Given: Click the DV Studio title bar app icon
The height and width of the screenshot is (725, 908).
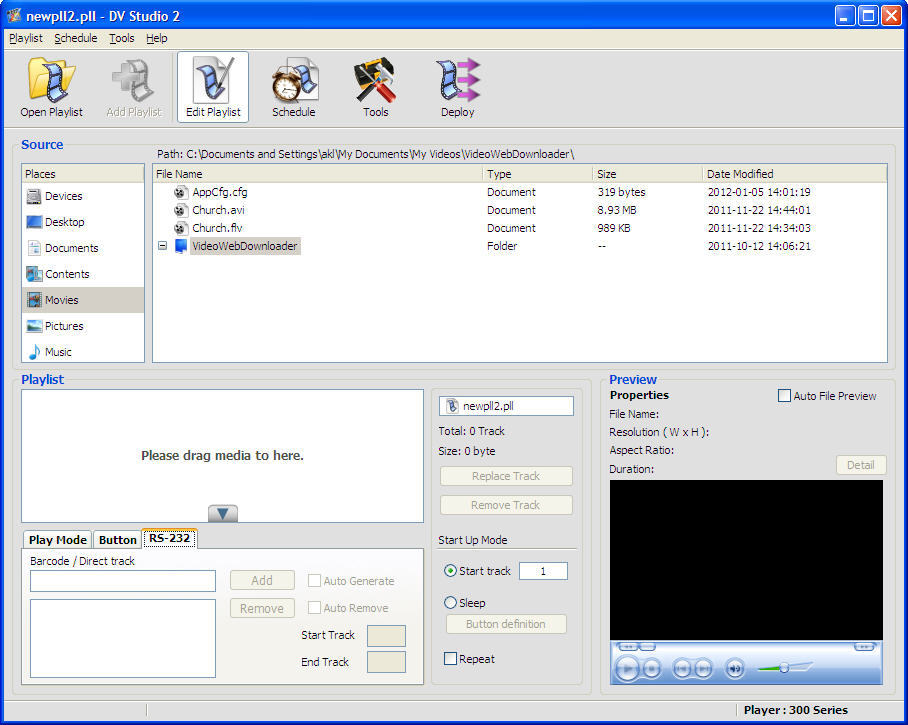Looking at the screenshot, I should pyautogui.click(x=13, y=16).
